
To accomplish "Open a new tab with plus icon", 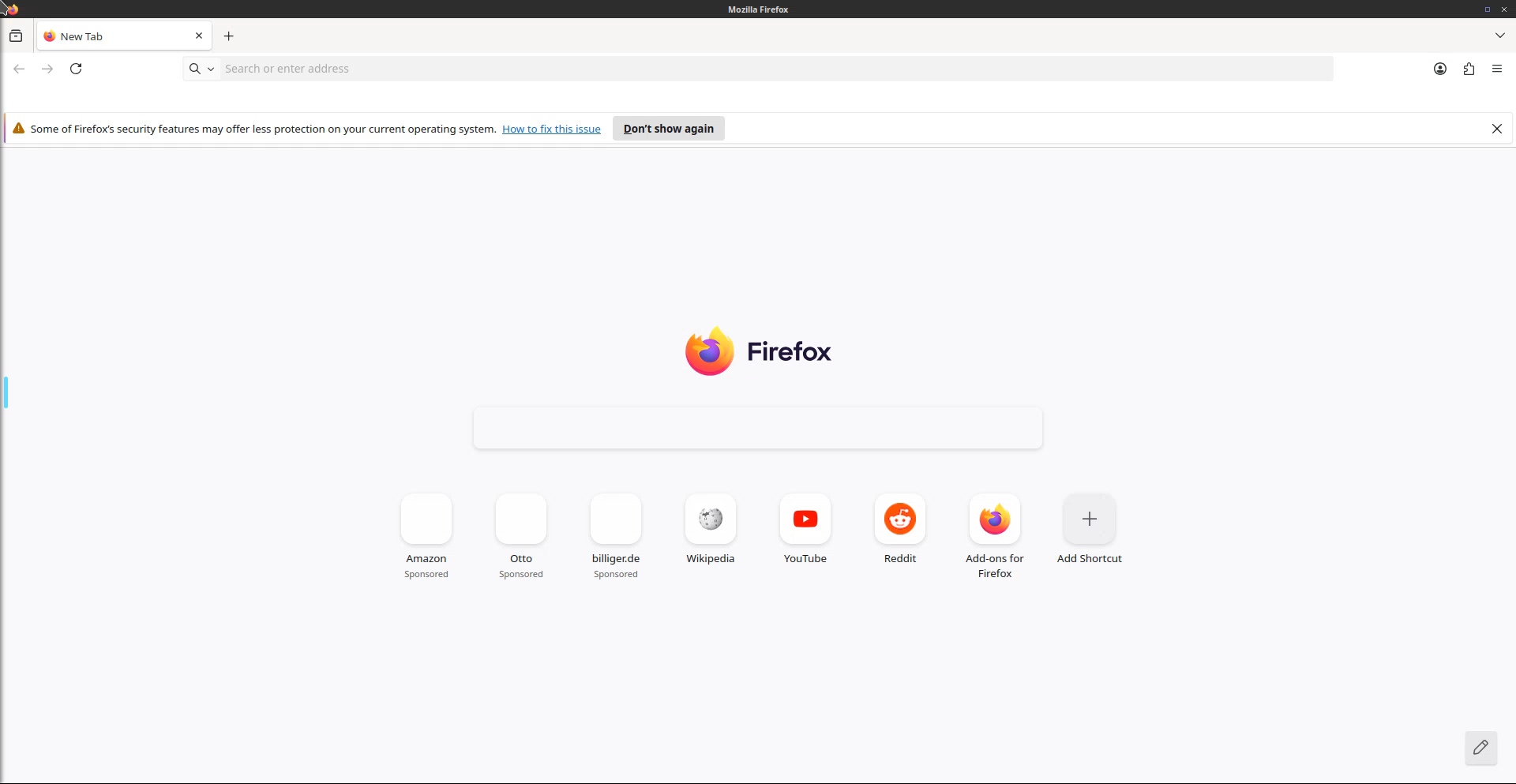I will 229,36.
